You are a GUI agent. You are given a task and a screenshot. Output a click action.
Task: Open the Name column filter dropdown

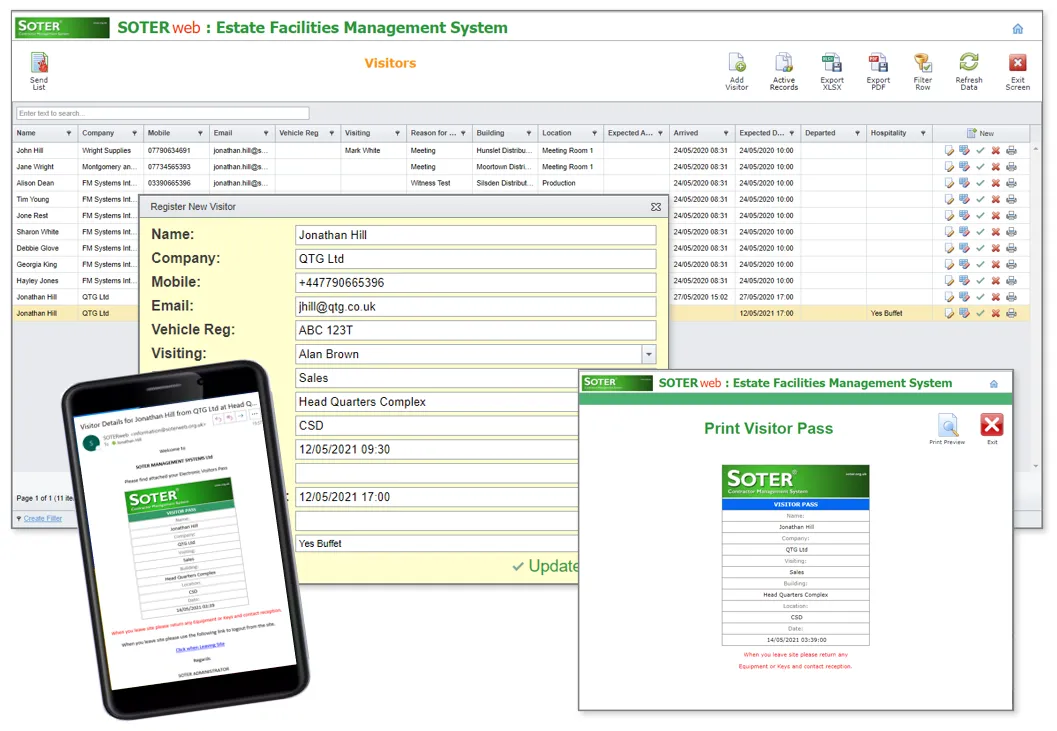[69, 134]
